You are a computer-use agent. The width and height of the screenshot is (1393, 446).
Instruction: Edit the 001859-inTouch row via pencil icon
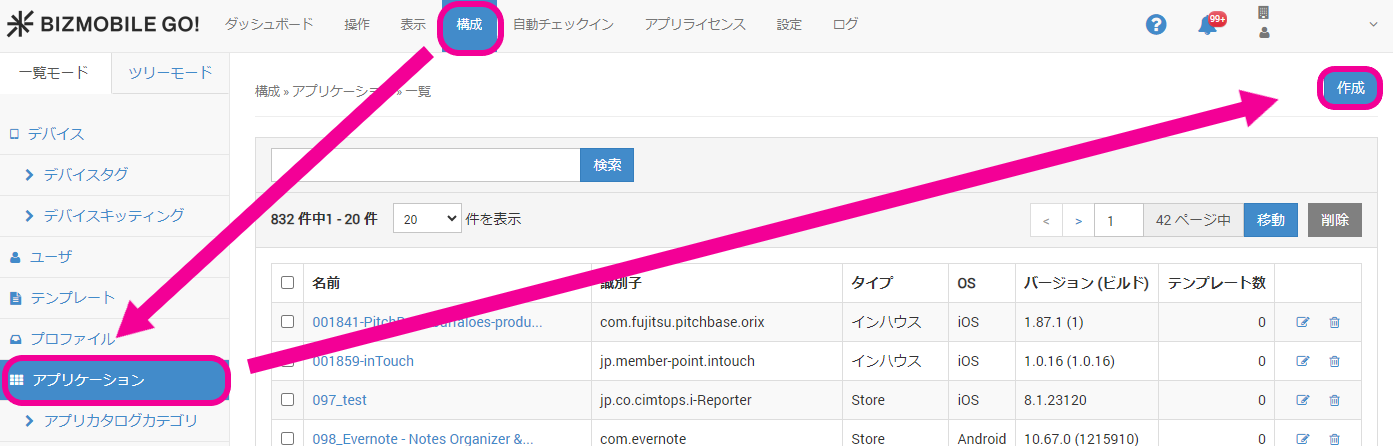coord(1302,361)
